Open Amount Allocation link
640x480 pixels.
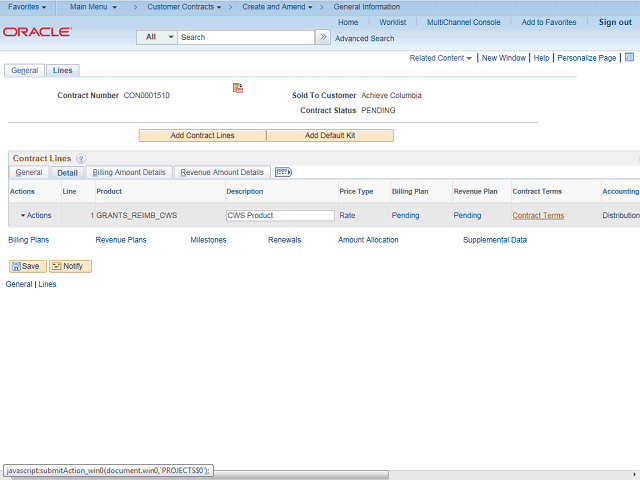tap(368, 240)
